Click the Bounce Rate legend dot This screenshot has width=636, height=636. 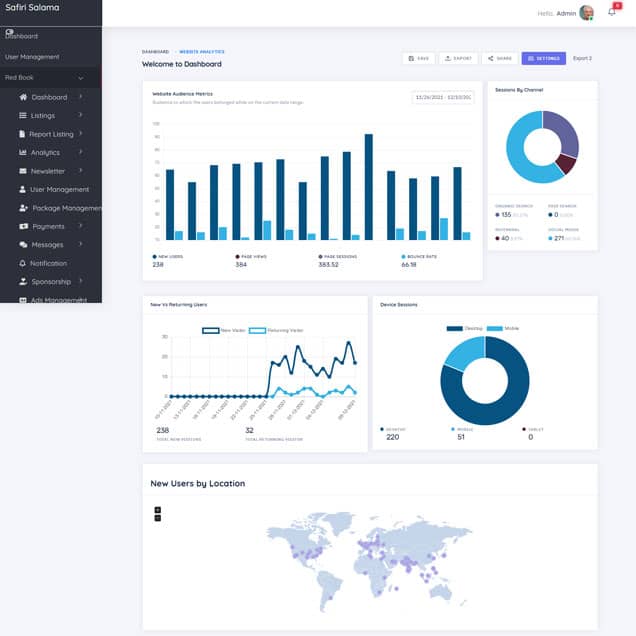(x=403, y=257)
